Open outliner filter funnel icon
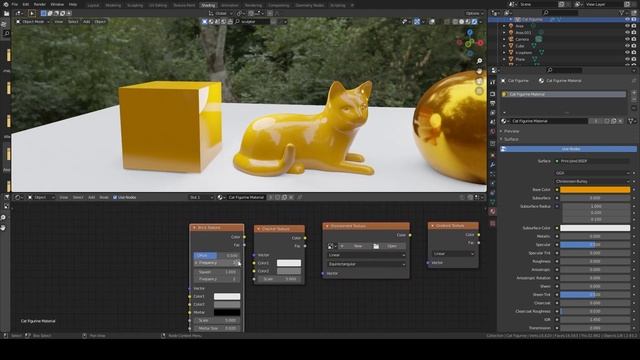 (622, 13)
